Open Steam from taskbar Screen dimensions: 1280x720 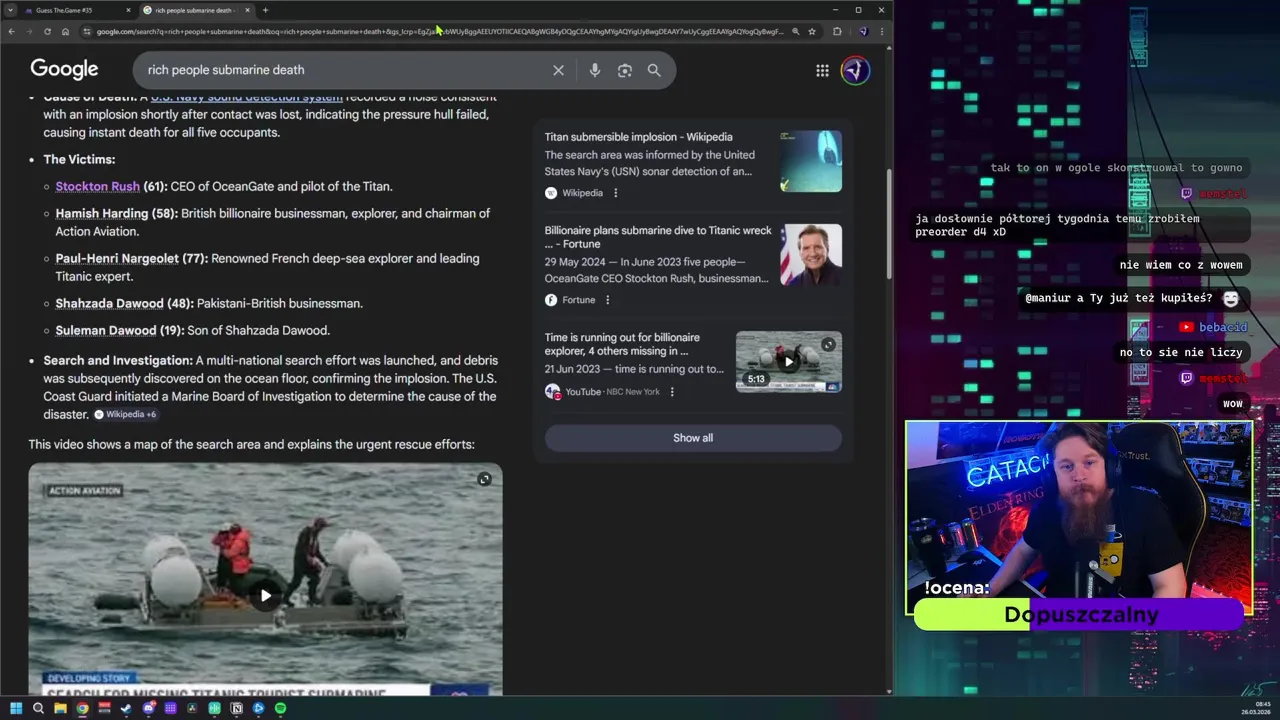(126, 708)
